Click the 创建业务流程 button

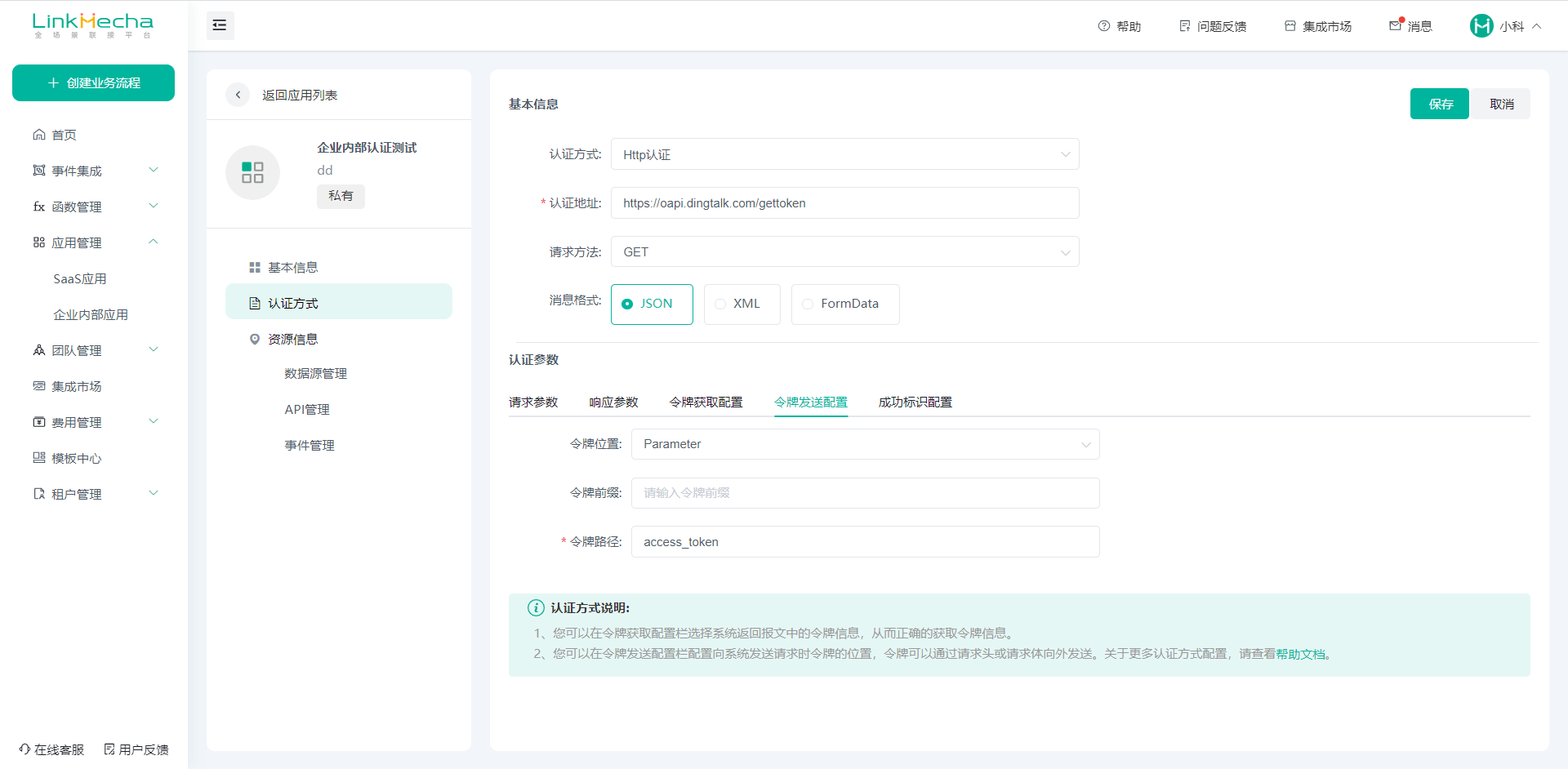(93, 83)
